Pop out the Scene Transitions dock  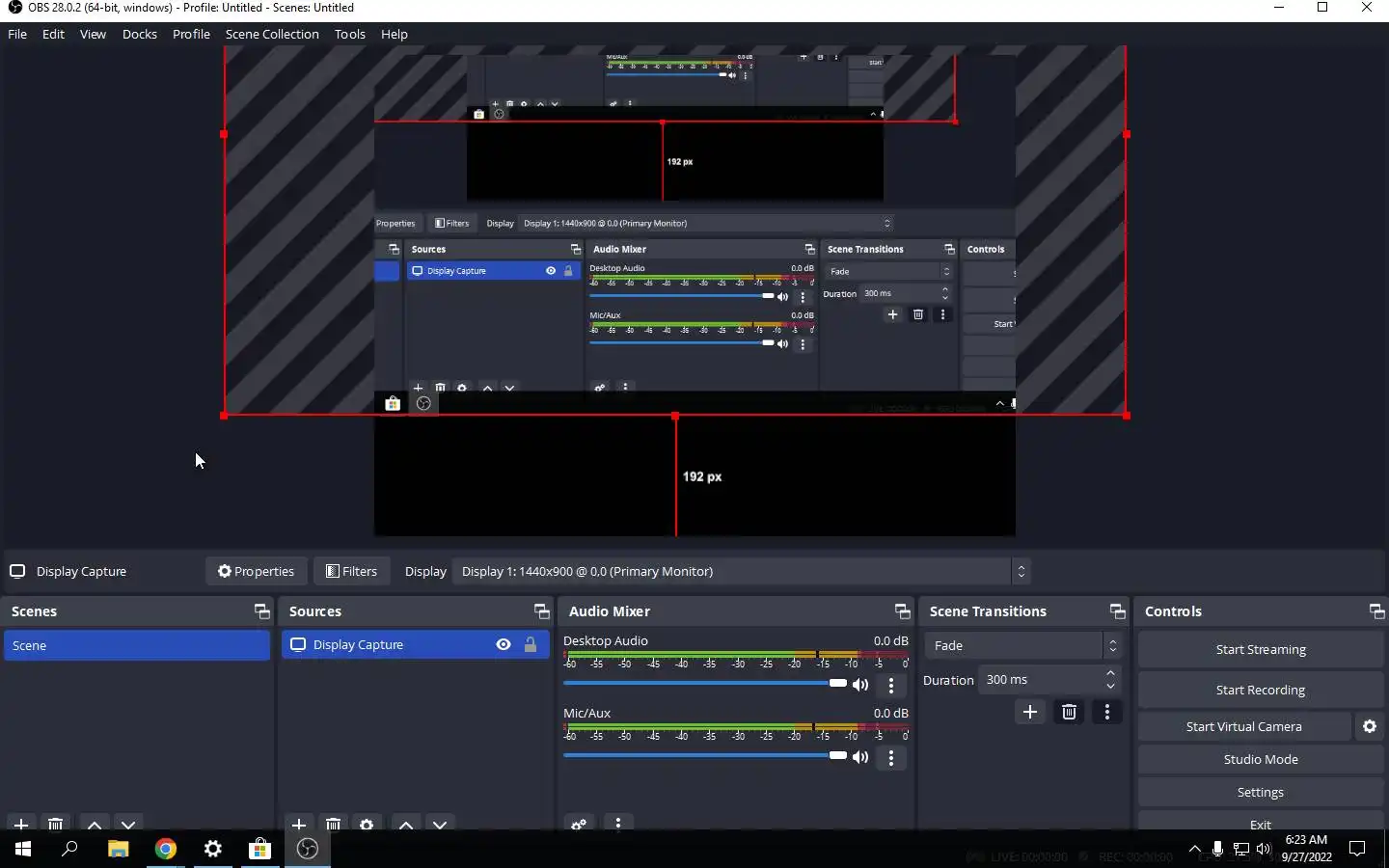click(x=1117, y=611)
